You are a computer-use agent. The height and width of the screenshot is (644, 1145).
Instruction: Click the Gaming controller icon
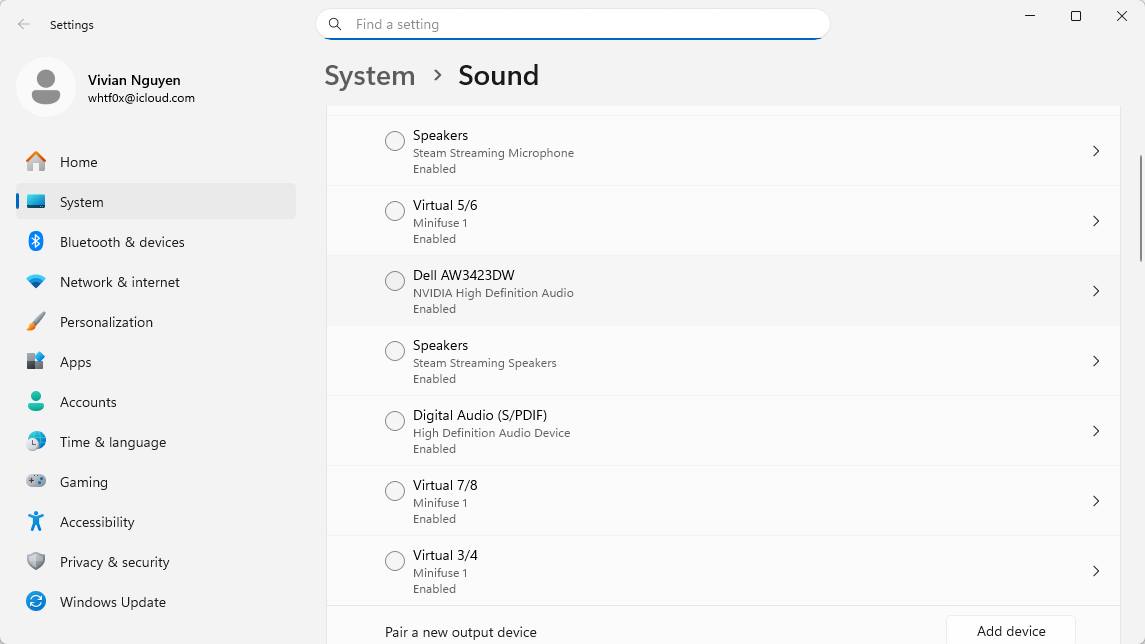click(36, 482)
